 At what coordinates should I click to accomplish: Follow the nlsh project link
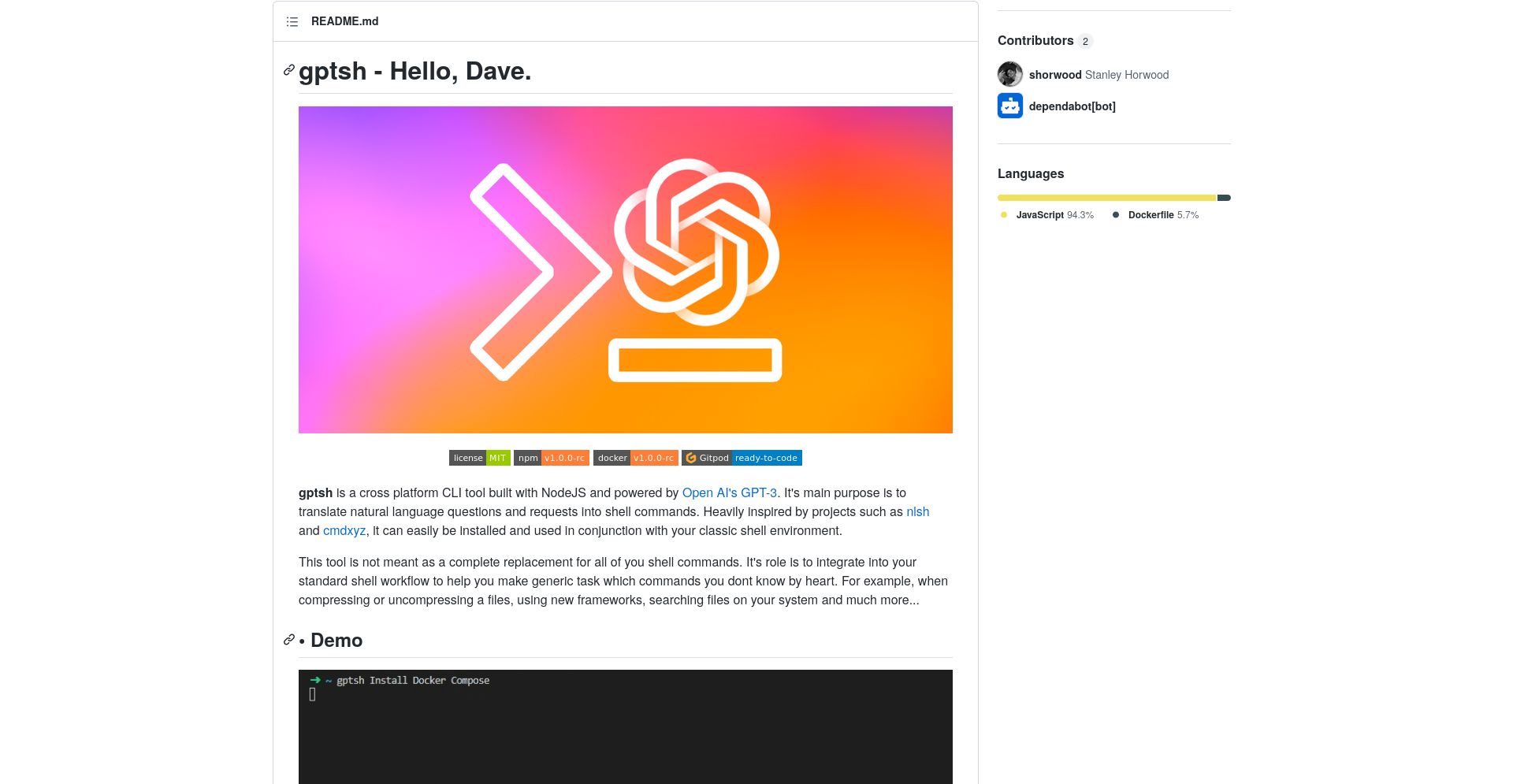coord(918,511)
